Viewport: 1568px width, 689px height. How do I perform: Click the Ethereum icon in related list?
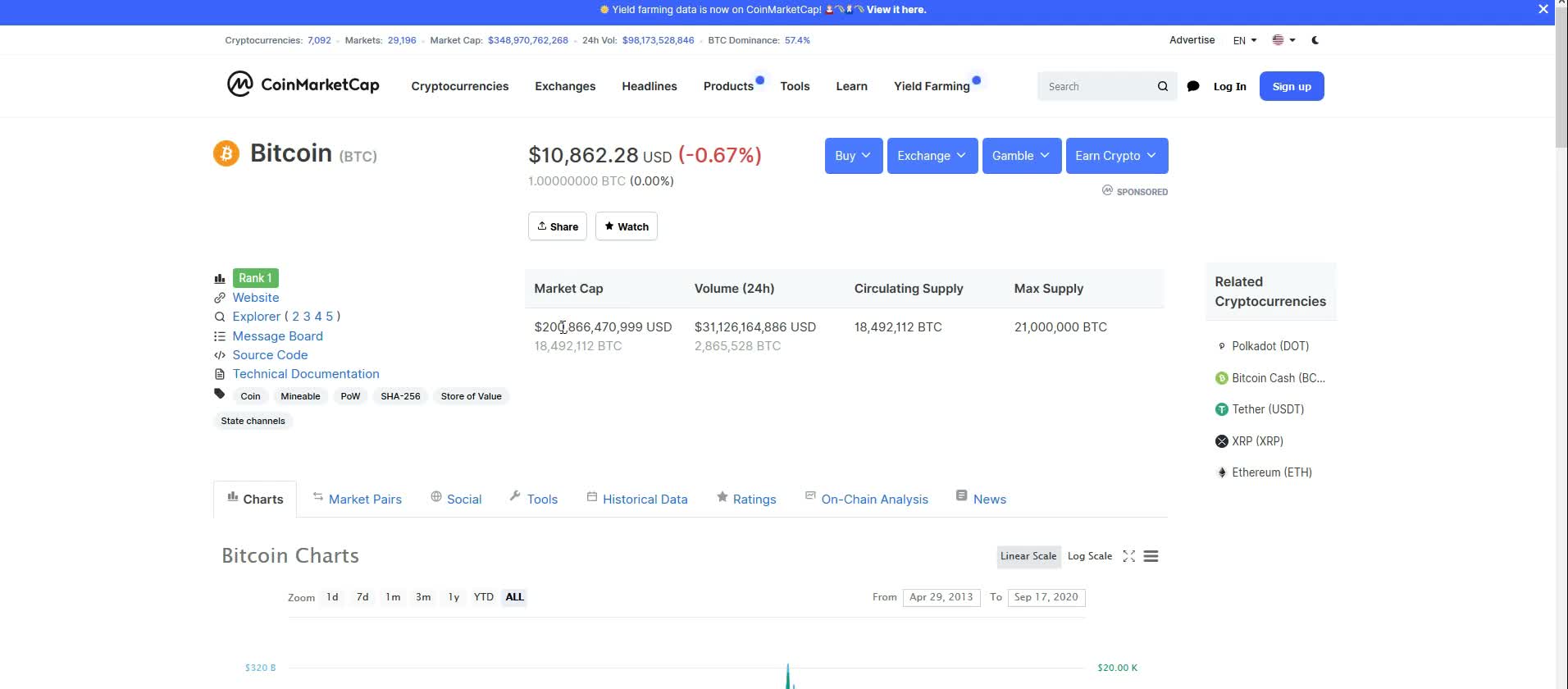point(1222,472)
